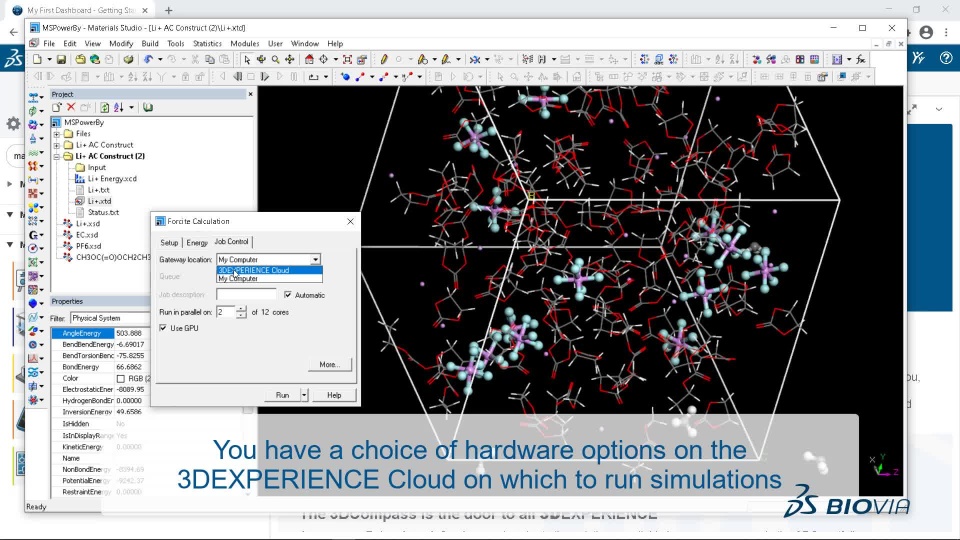This screenshot has height=540, width=960.
Task: Choose the Zoom magnifier tool
Action: [276, 59]
